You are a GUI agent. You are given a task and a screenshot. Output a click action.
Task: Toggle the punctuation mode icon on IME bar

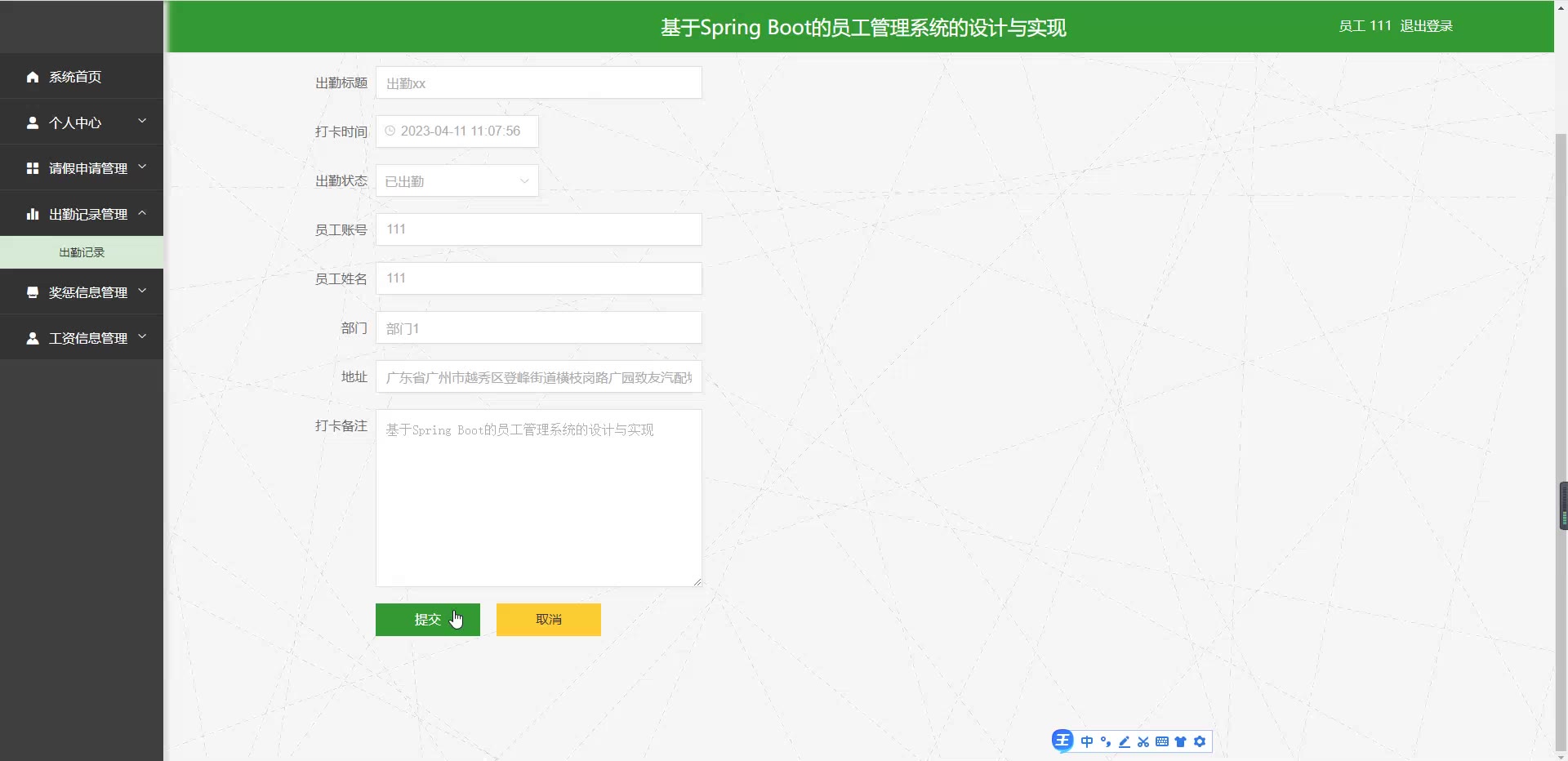[x=1106, y=741]
